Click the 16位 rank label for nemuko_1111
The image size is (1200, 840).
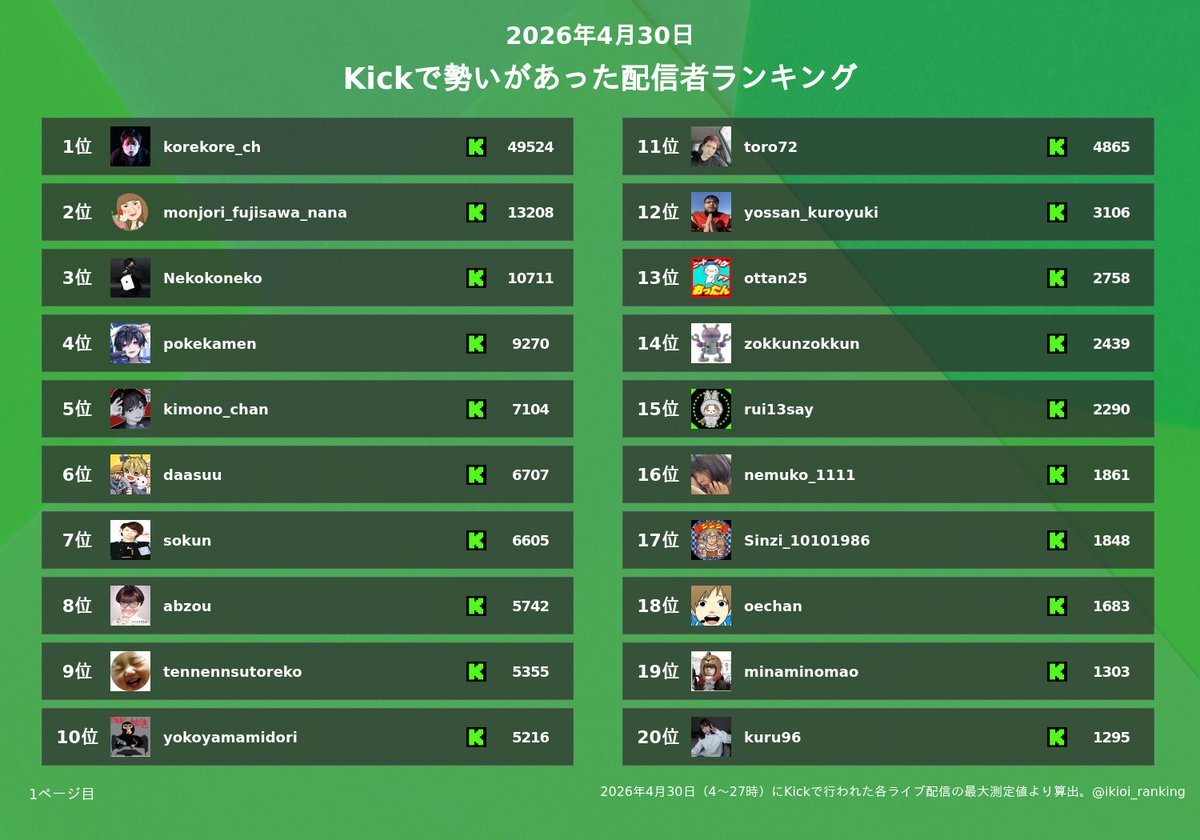coord(658,475)
